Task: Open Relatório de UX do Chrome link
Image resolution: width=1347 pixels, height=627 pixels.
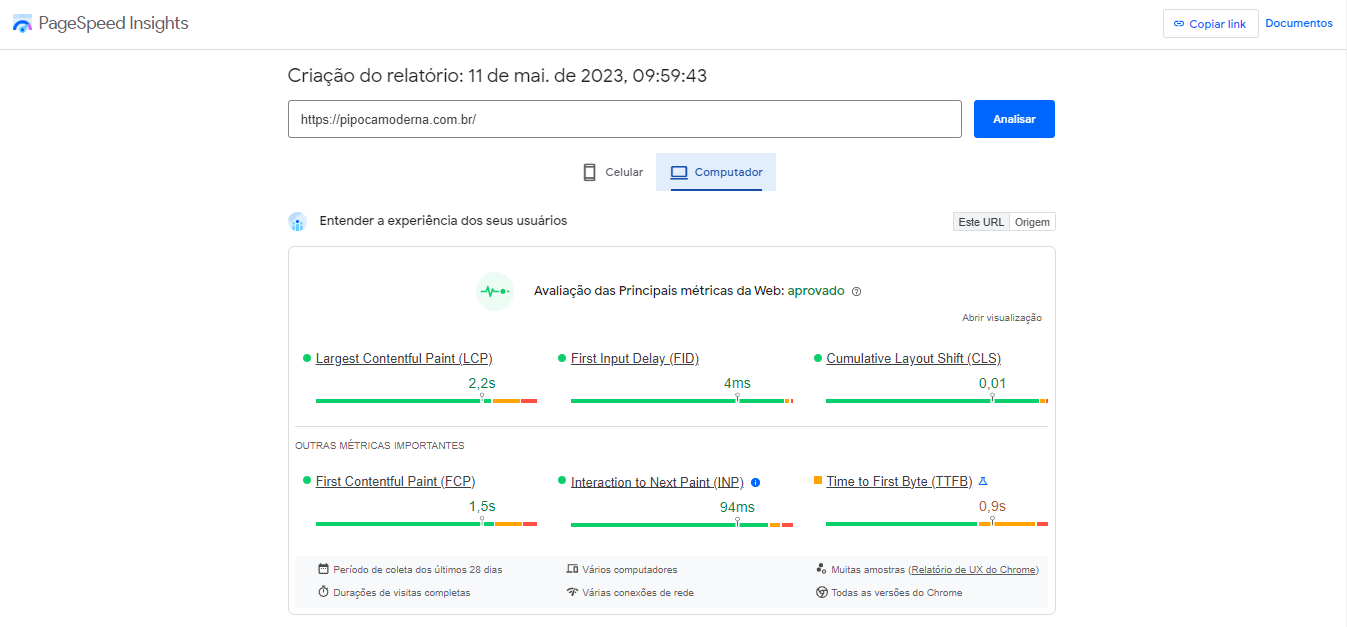Action: (974, 569)
